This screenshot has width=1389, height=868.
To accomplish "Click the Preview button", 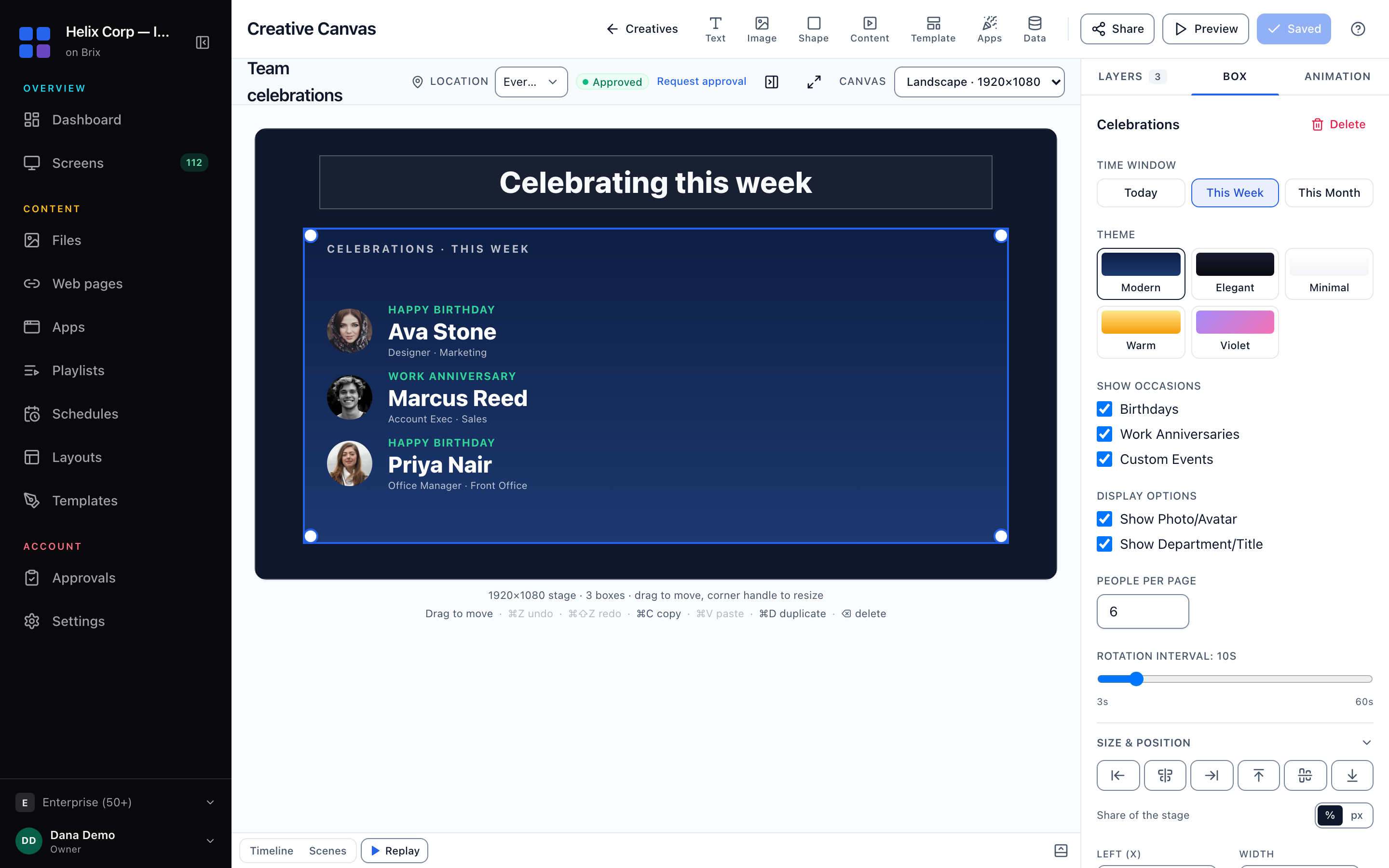I will click(1205, 29).
